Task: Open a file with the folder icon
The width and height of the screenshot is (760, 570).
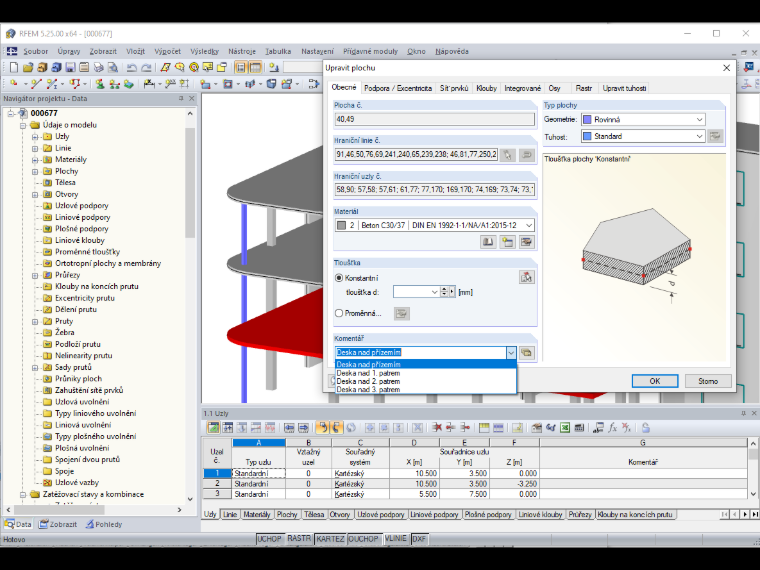Action: (28, 67)
